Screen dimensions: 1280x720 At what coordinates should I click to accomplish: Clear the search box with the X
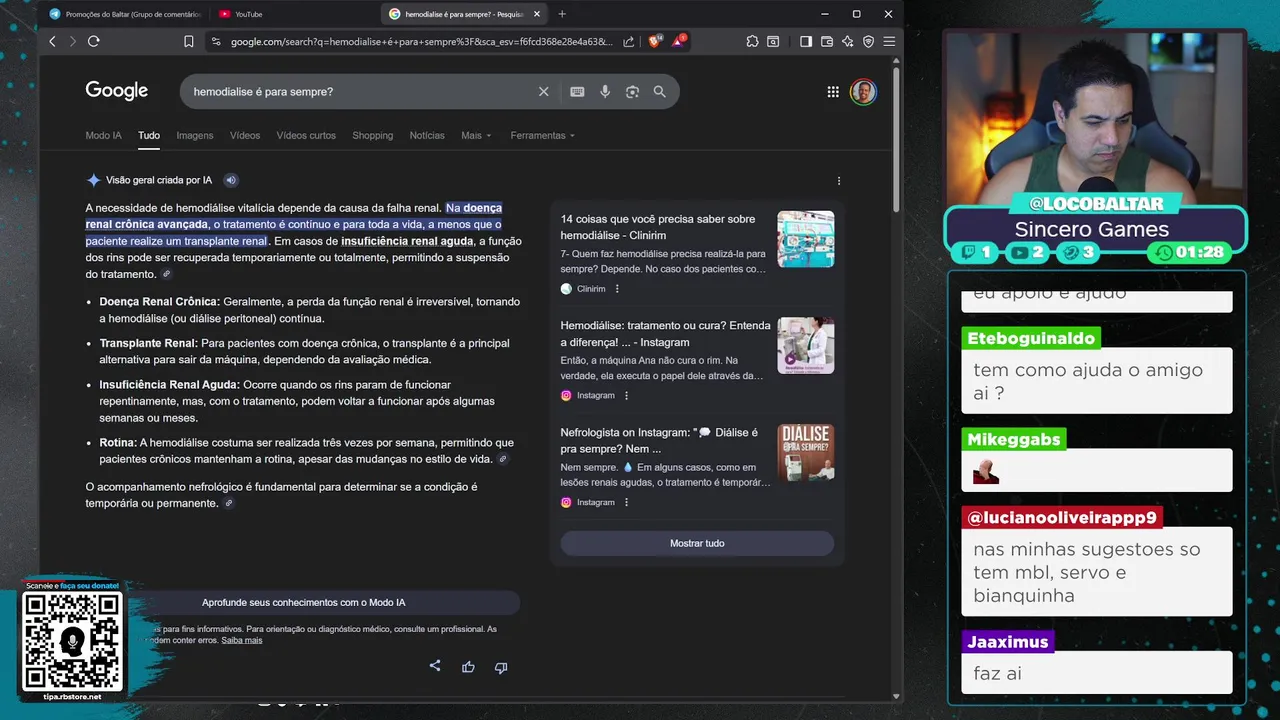point(544,91)
